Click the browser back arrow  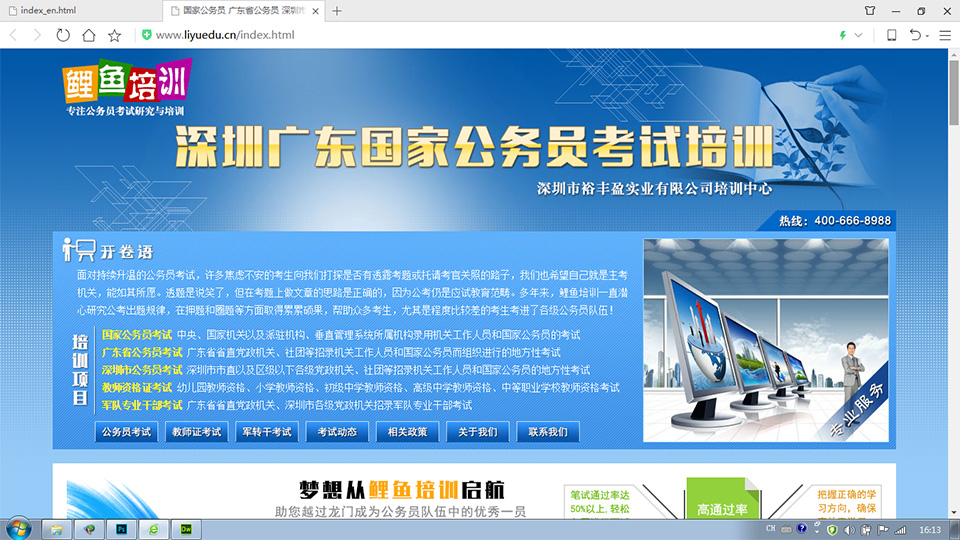click(14, 35)
